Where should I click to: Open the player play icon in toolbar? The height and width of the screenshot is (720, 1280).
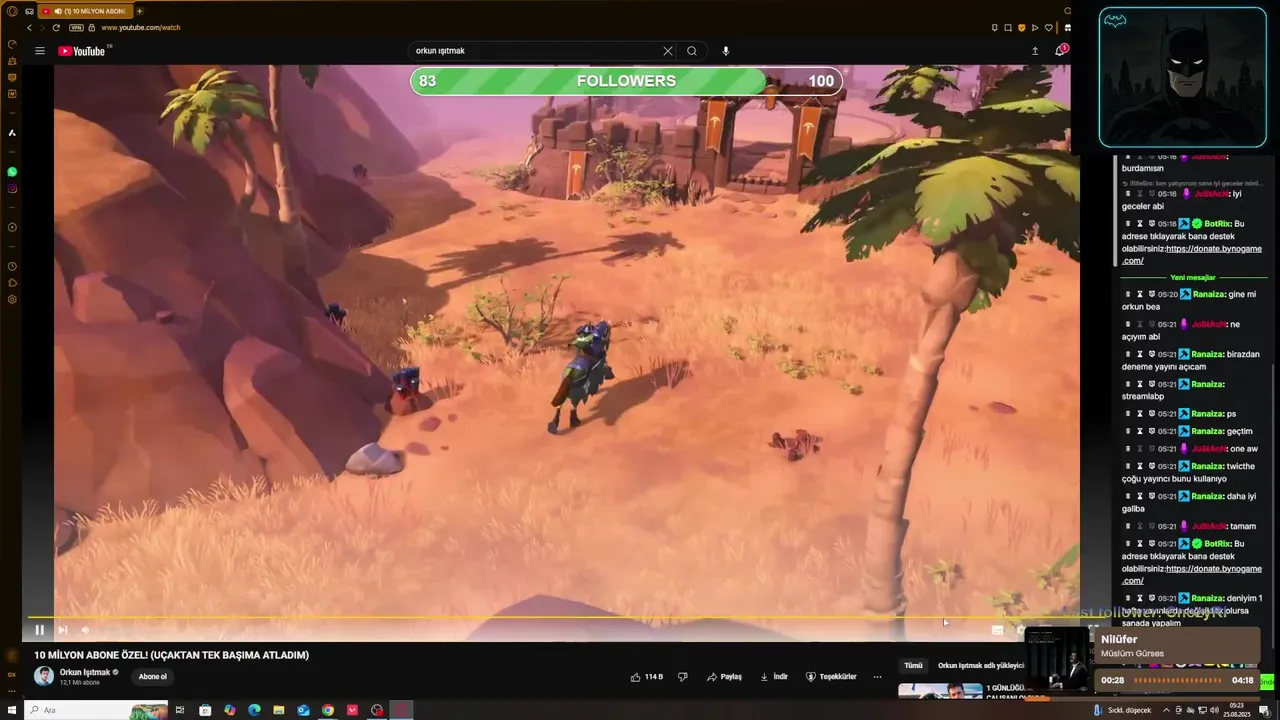pyautogui.click(x=1035, y=27)
